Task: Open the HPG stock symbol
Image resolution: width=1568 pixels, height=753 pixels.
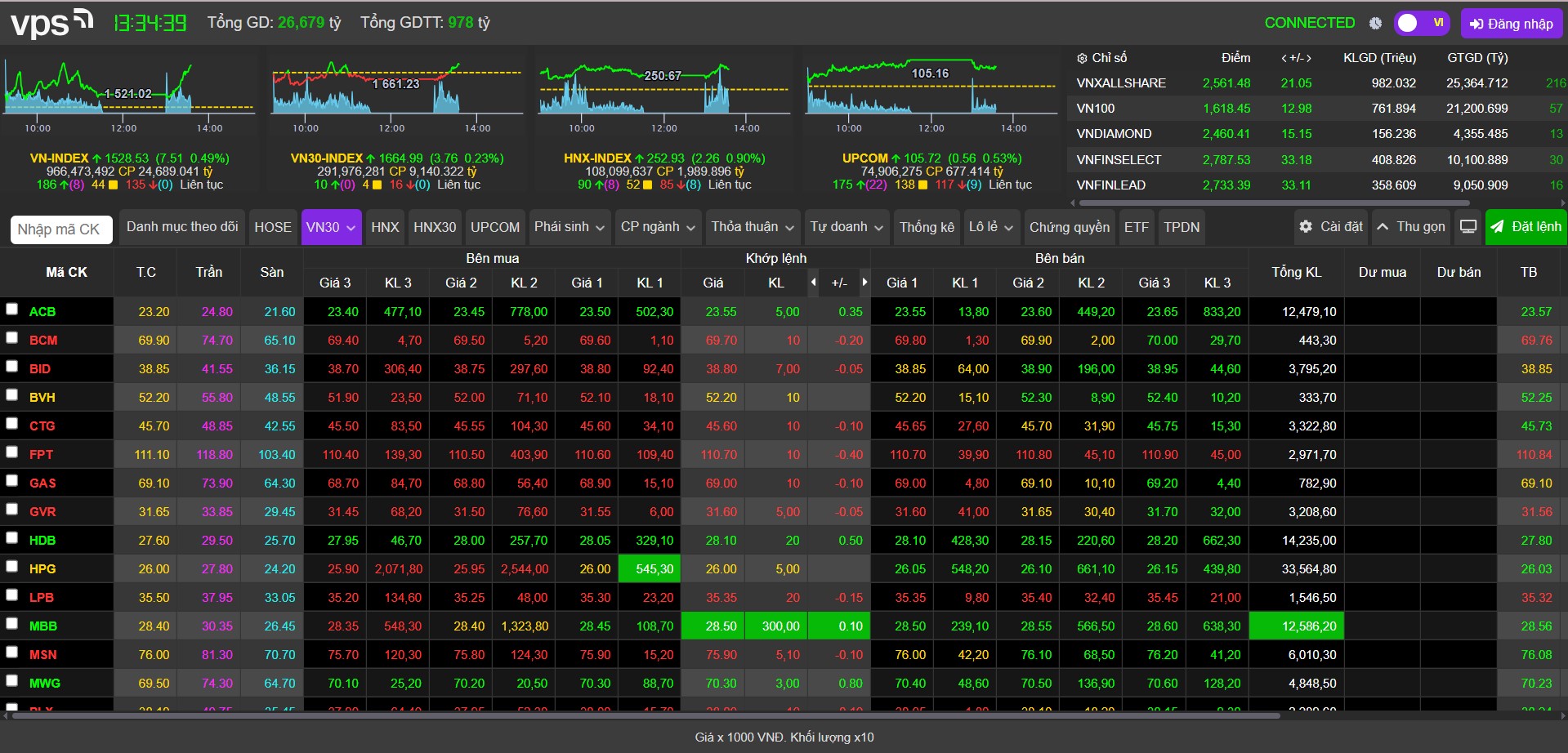Action: pyautogui.click(x=42, y=569)
